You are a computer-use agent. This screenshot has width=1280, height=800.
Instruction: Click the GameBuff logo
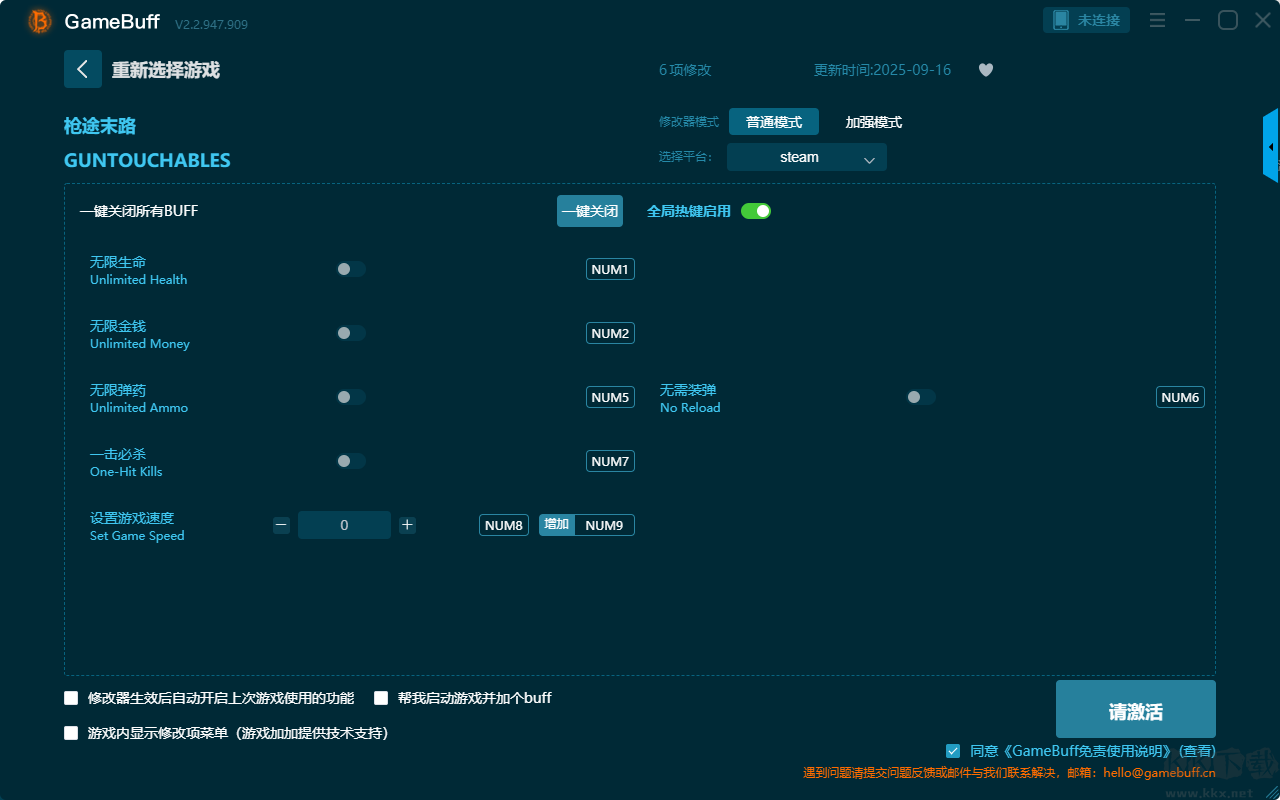(x=38, y=20)
